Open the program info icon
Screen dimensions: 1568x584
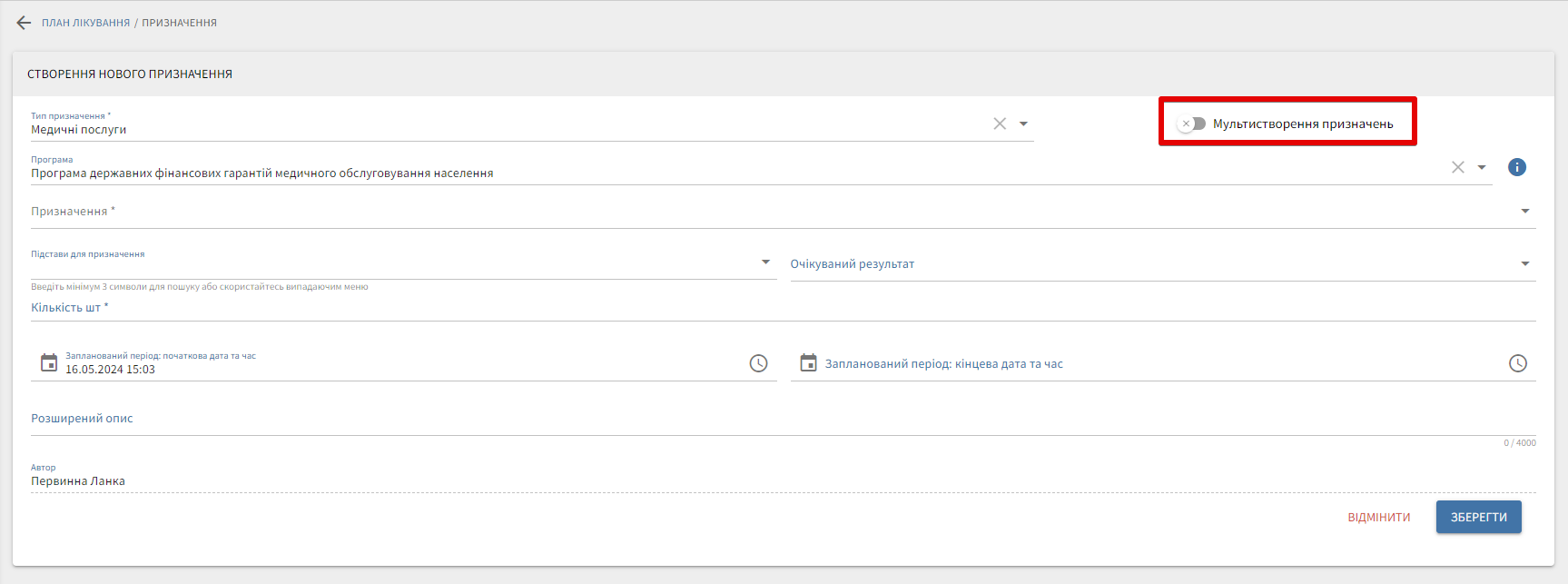pos(1517,167)
